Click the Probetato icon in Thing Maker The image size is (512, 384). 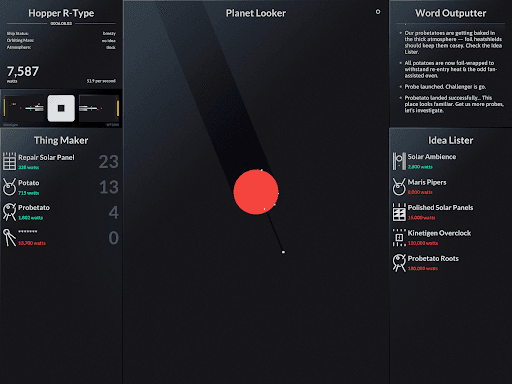[9, 212]
